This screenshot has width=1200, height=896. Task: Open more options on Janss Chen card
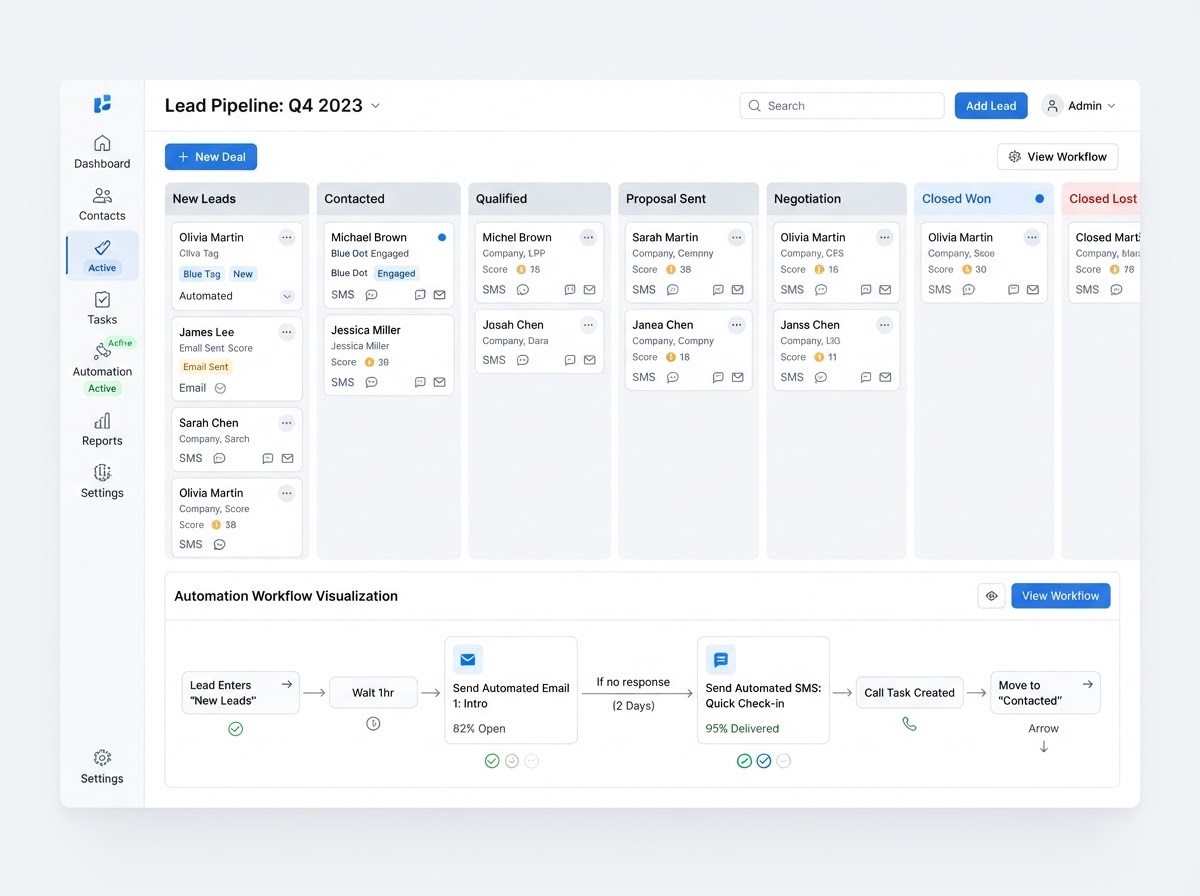click(x=885, y=324)
